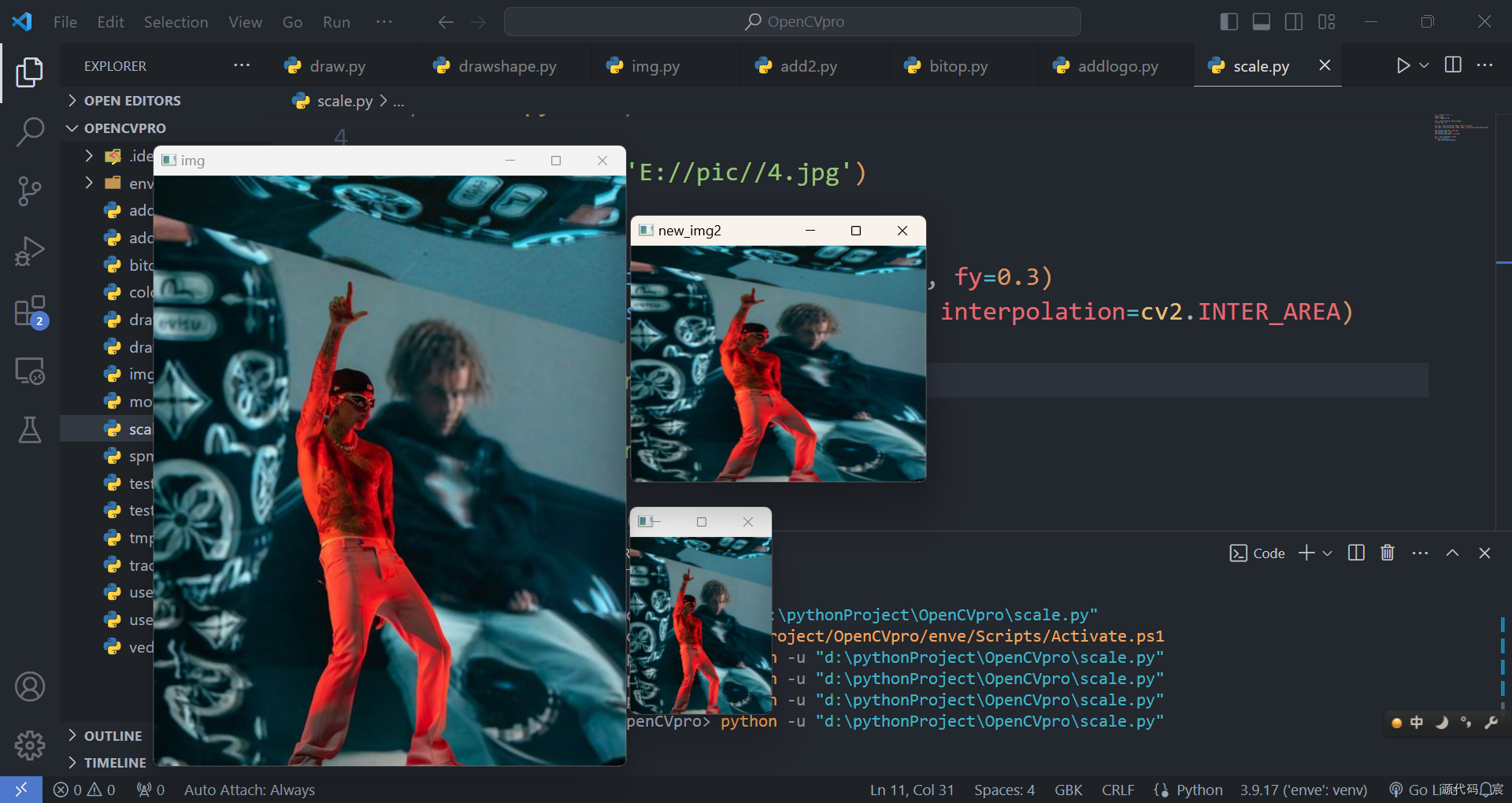Change file encoding GBK
Image resolution: width=1512 pixels, height=803 pixels.
[1068, 790]
